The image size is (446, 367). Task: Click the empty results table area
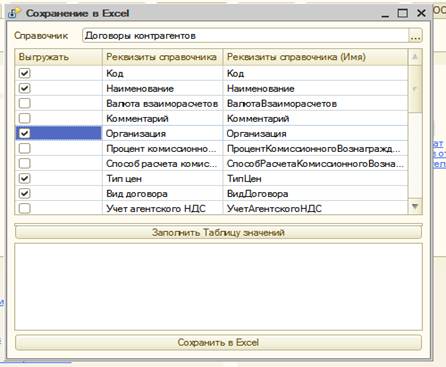point(218,287)
